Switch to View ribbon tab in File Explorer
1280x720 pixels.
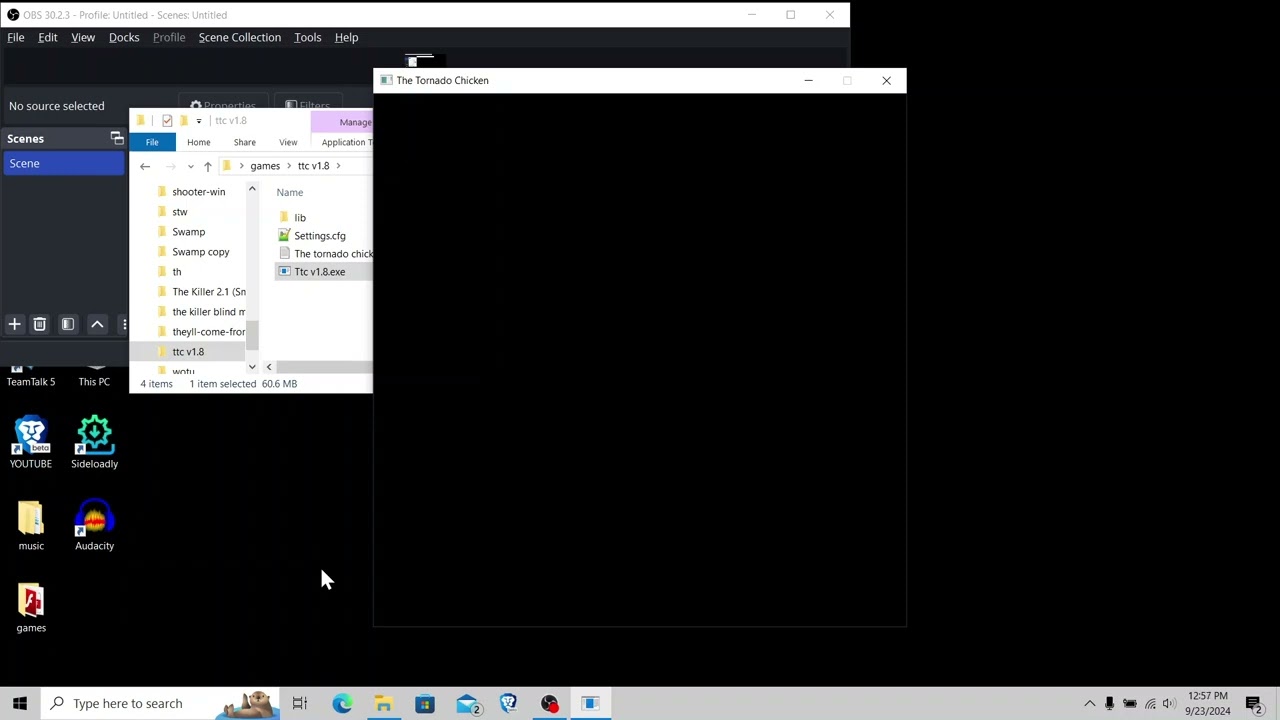pos(288,142)
